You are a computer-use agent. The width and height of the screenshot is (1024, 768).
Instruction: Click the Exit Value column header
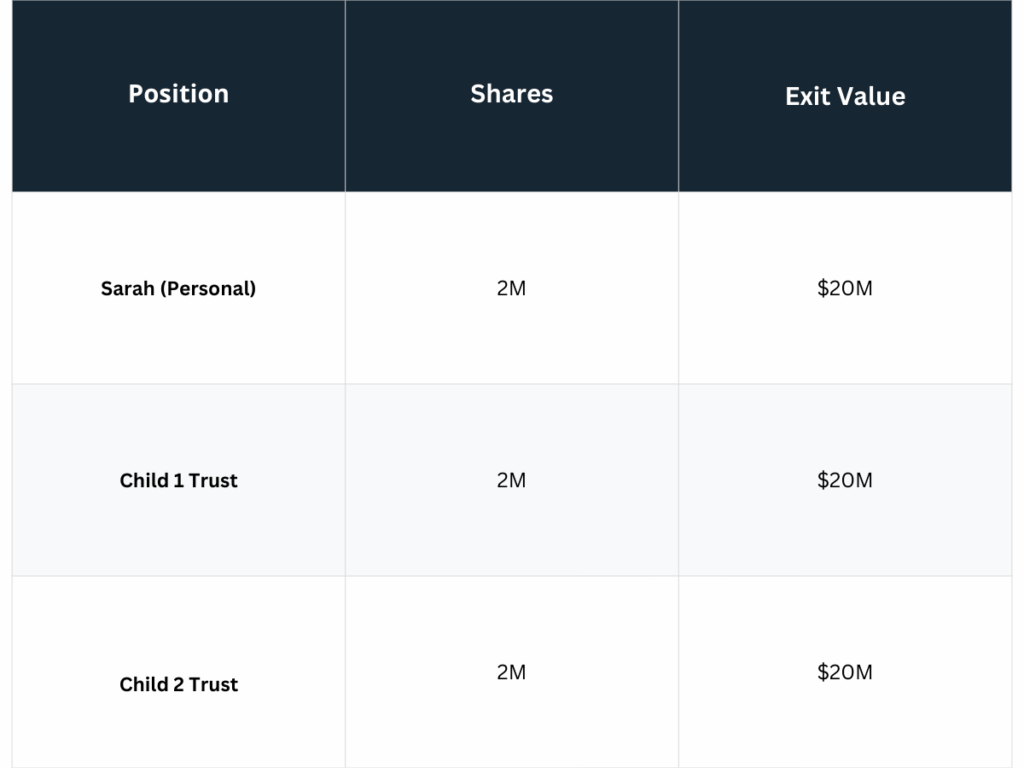pyautogui.click(x=845, y=96)
